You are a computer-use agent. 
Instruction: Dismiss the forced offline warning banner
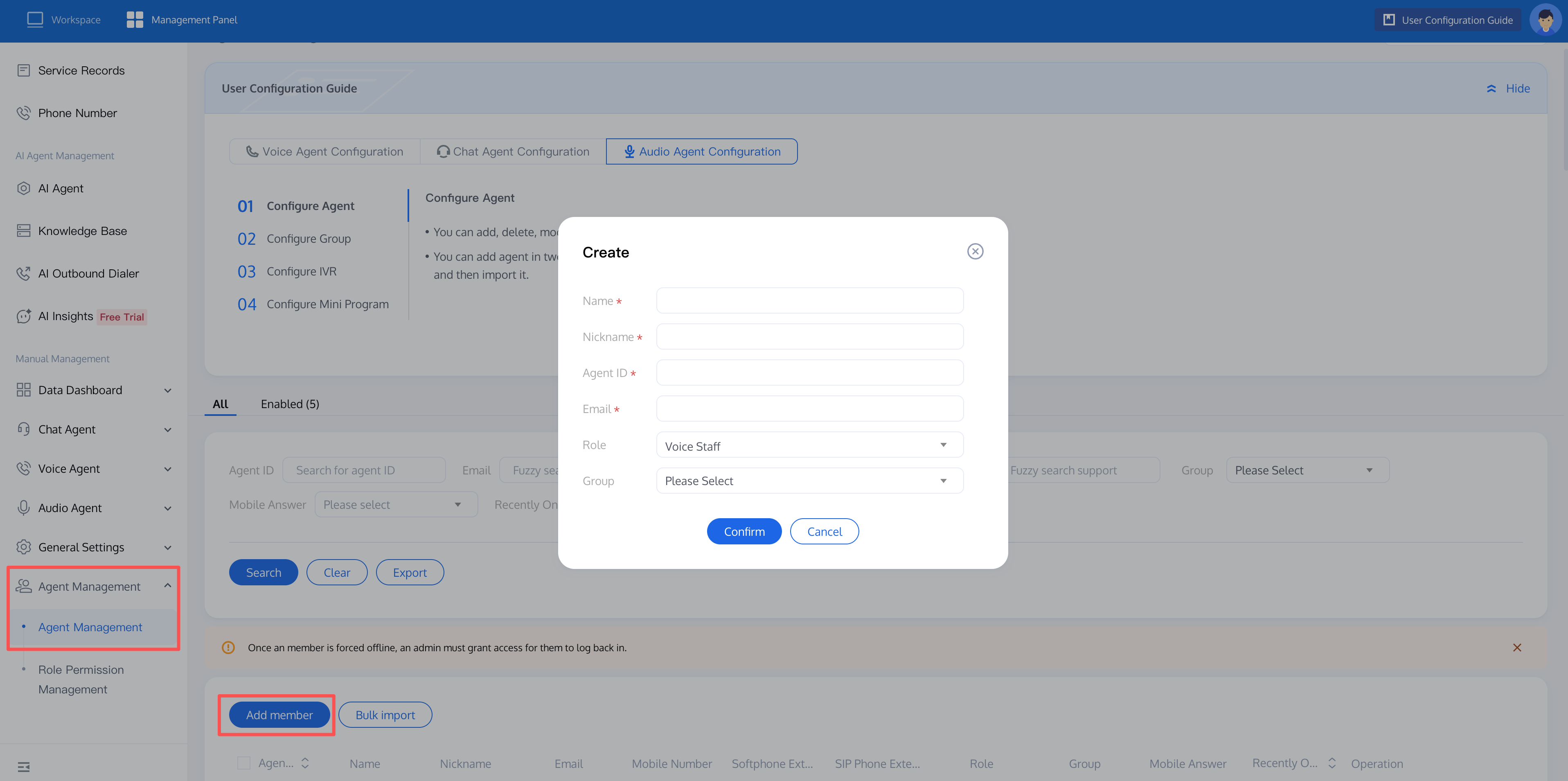[x=1517, y=648]
